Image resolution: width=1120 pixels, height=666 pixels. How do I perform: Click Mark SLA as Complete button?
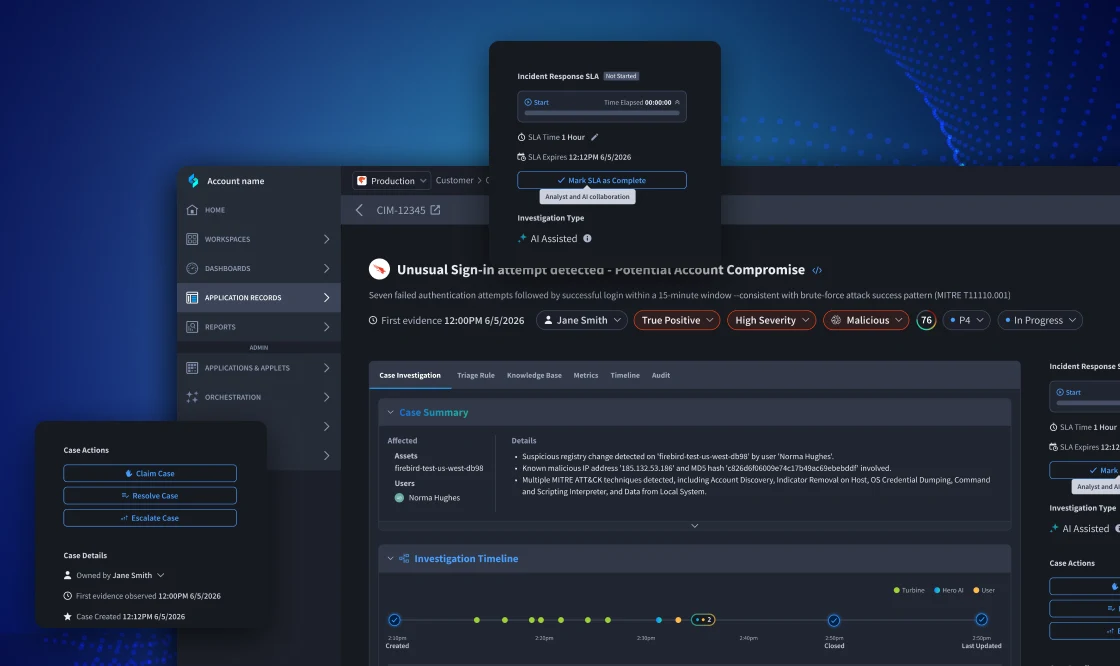coord(601,180)
